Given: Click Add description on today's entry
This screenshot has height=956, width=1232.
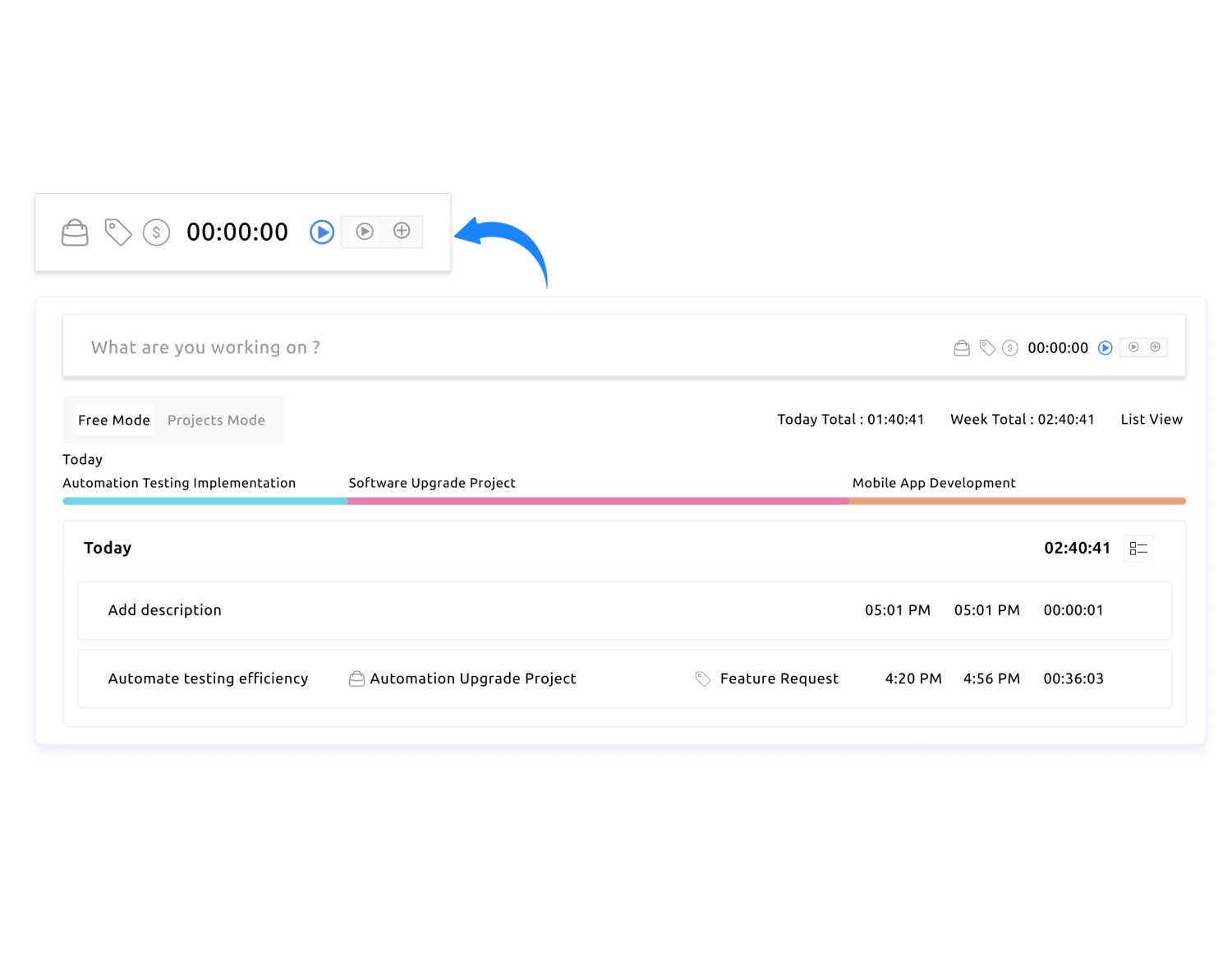Looking at the screenshot, I should point(164,610).
